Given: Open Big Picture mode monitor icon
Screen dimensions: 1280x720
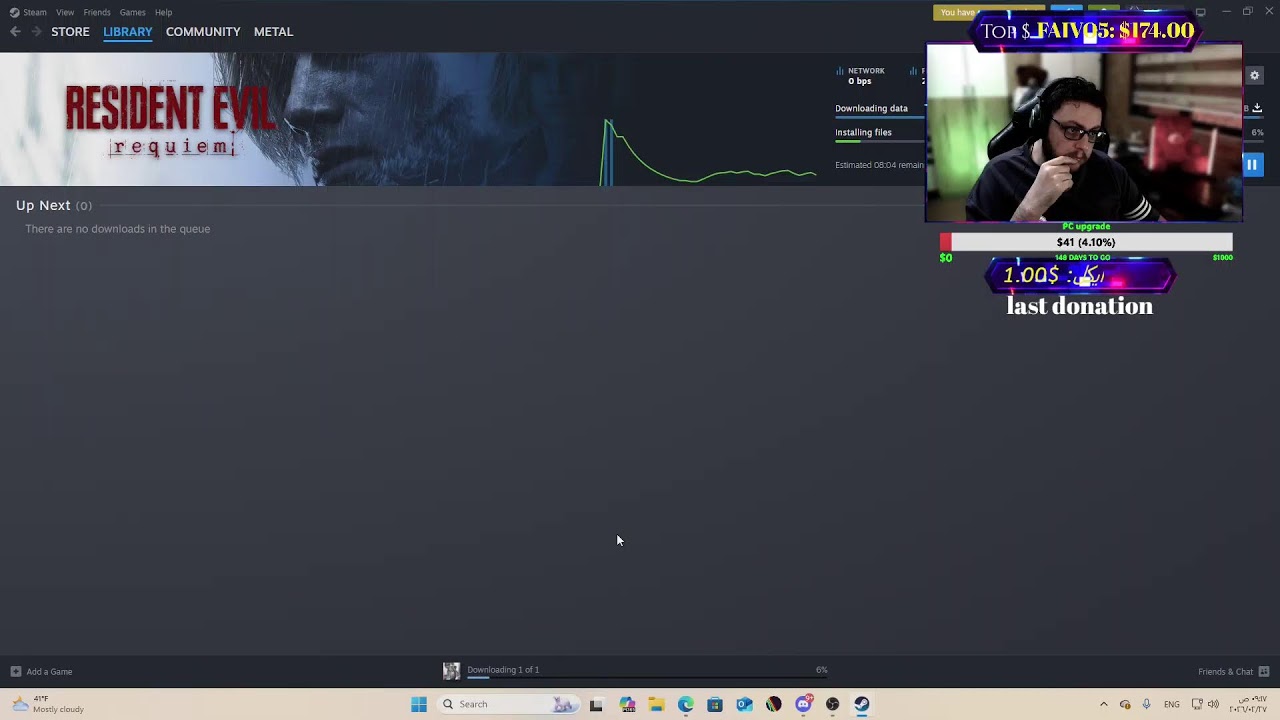Looking at the screenshot, I should (x=1201, y=12).
